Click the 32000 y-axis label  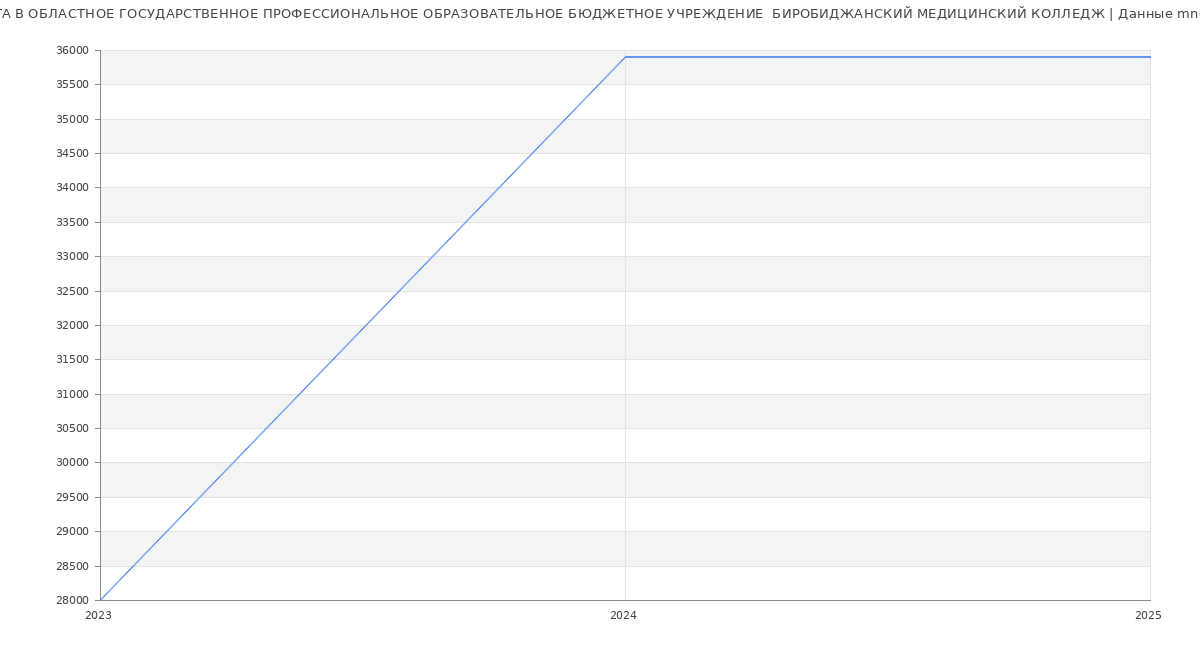(x=73, y=325)
